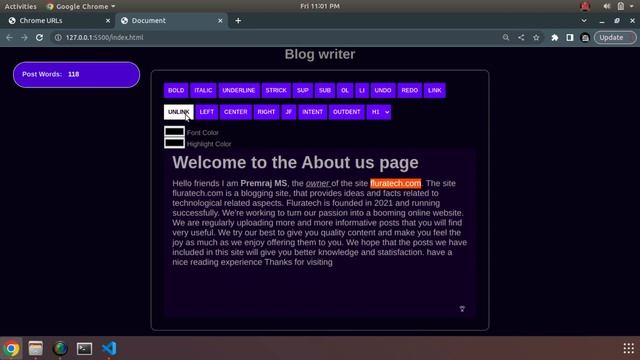Image resolution: width=640 pixels, height=360 pixels.
Task: Align text with LEFT button
Action: (x=207, y=112)
